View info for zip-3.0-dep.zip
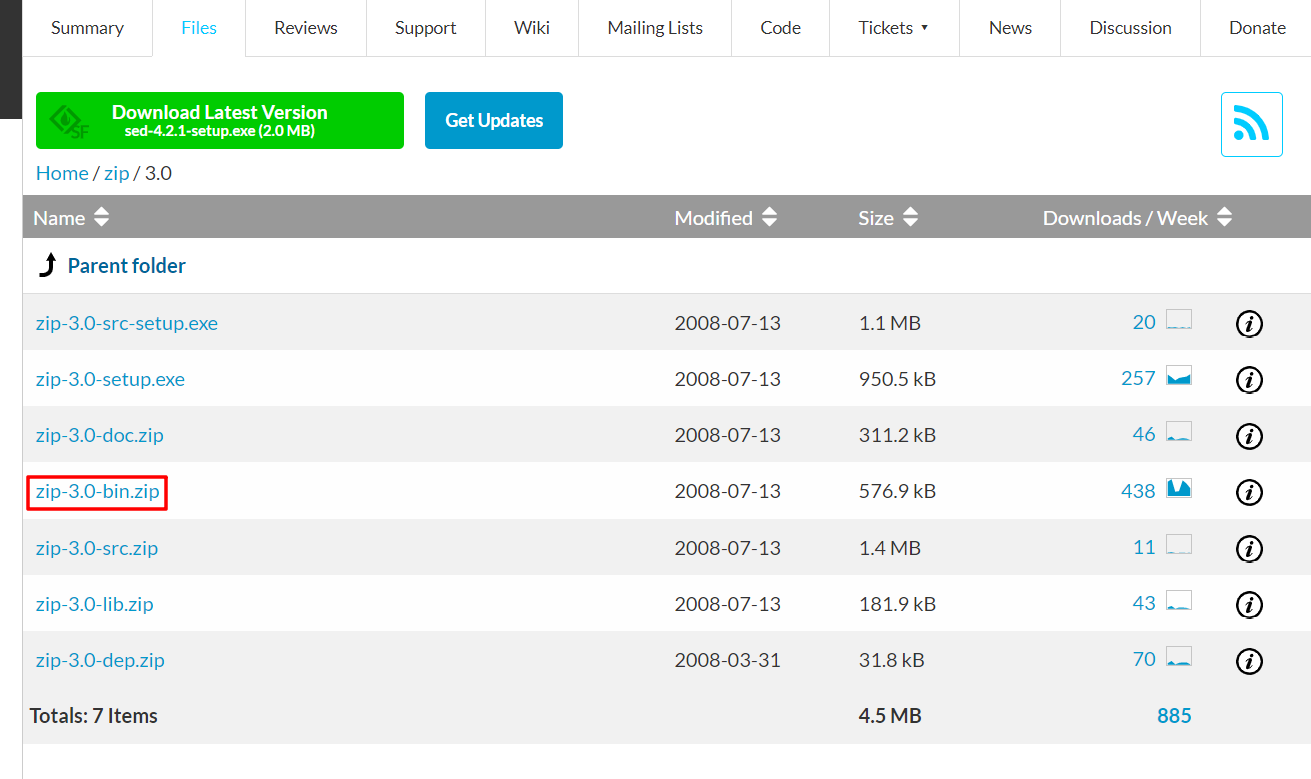This screenshot has height=779, width=1311. pos(1248,660)
